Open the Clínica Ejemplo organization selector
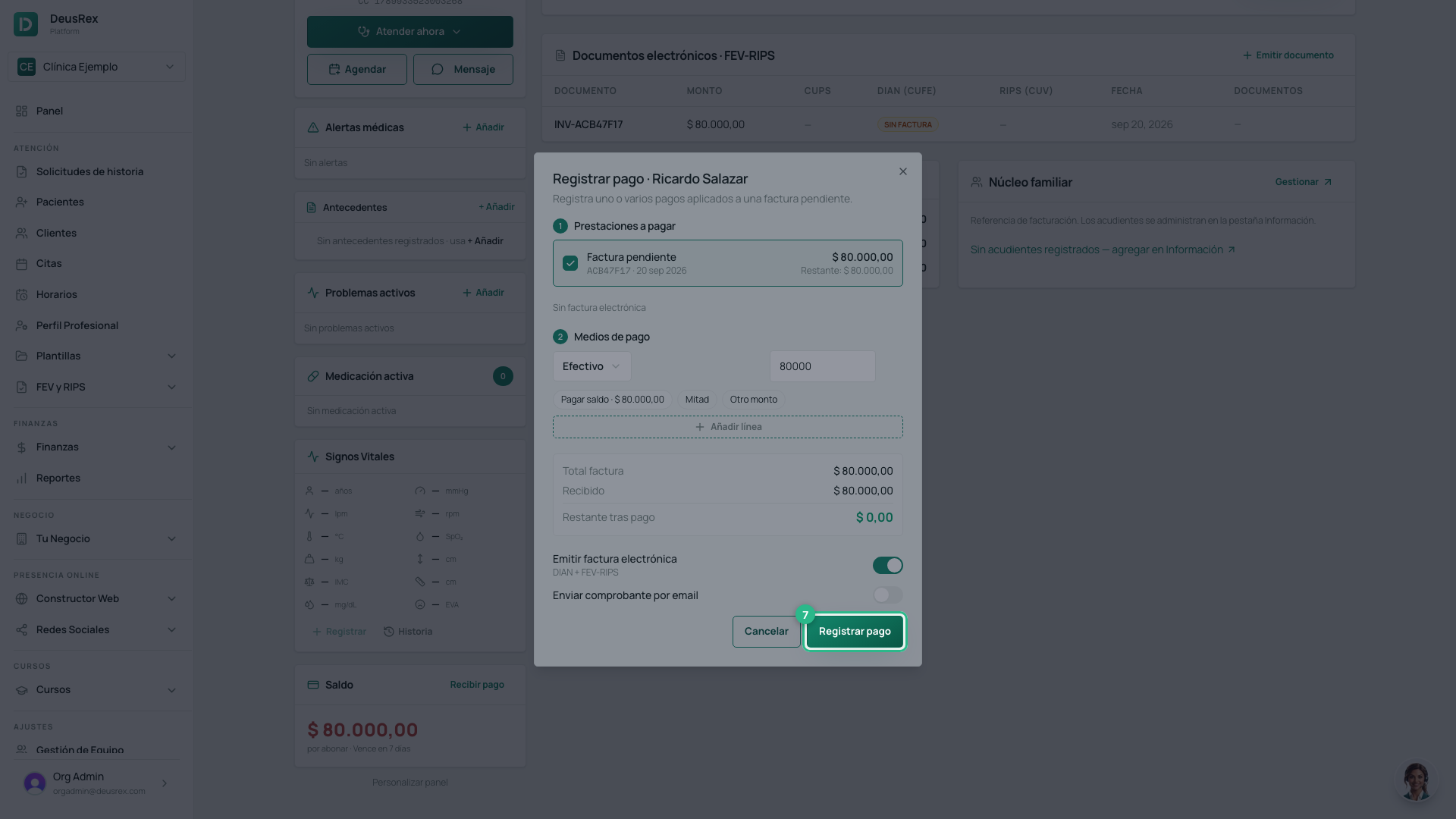The image size is (1456, 819). coord(96,67)
